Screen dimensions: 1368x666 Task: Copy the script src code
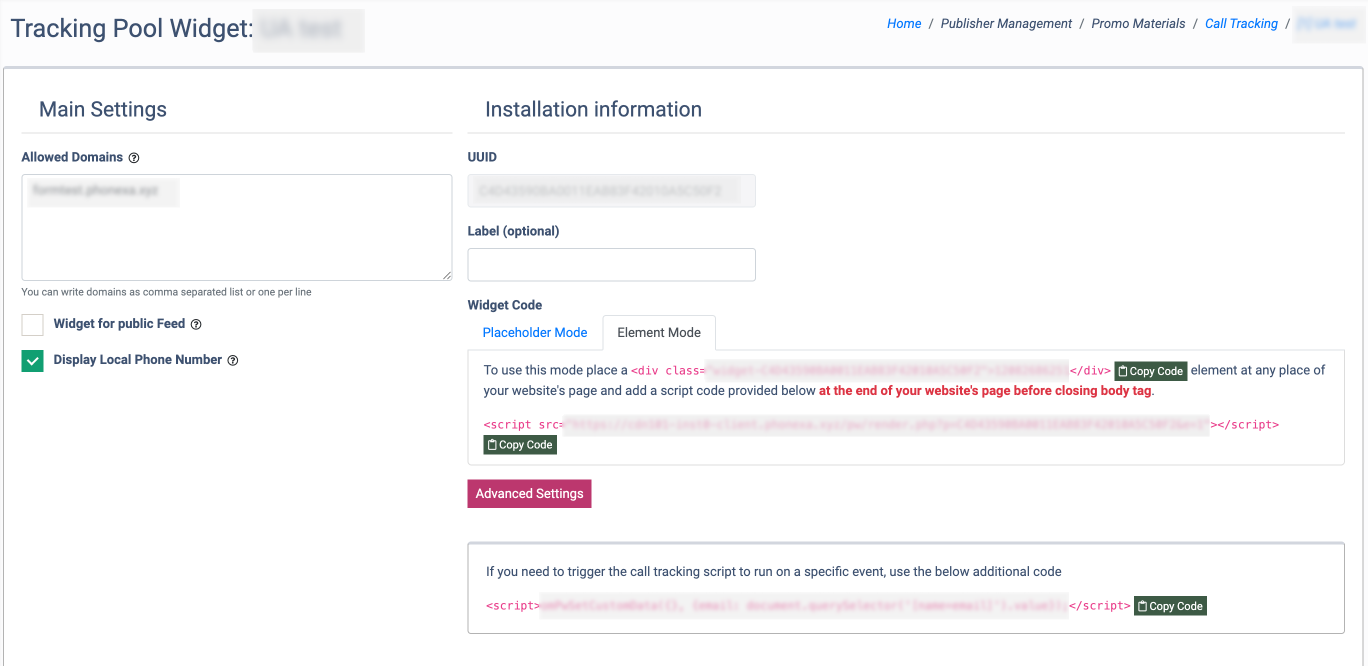point(520,445)
